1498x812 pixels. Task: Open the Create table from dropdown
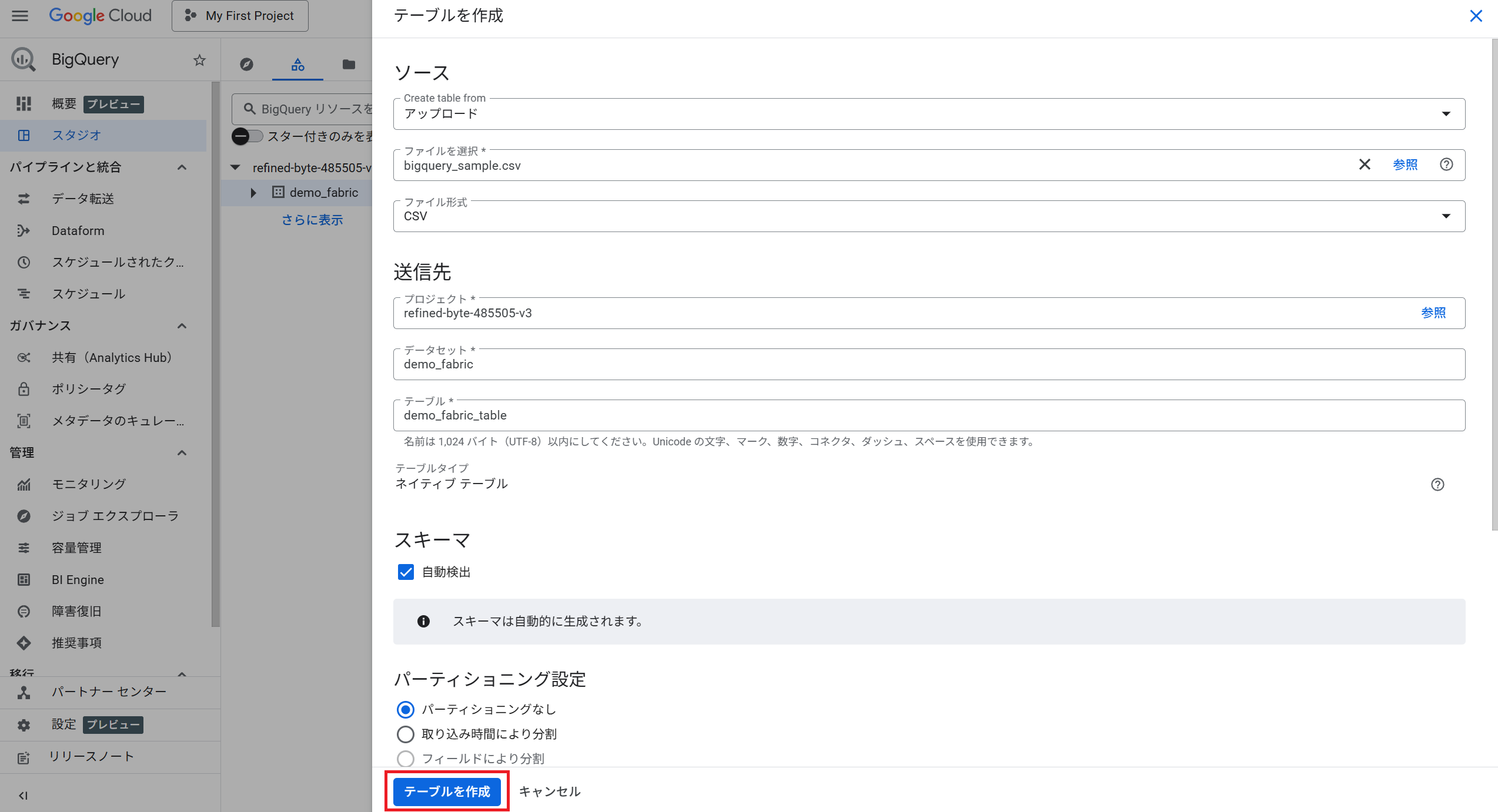pyautogui.click(x=929, y=114)
